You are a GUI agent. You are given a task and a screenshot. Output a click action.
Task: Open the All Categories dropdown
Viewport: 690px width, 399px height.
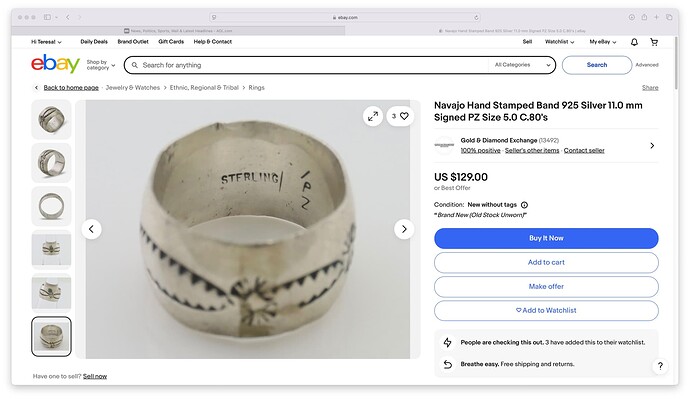tap(522, 65)
